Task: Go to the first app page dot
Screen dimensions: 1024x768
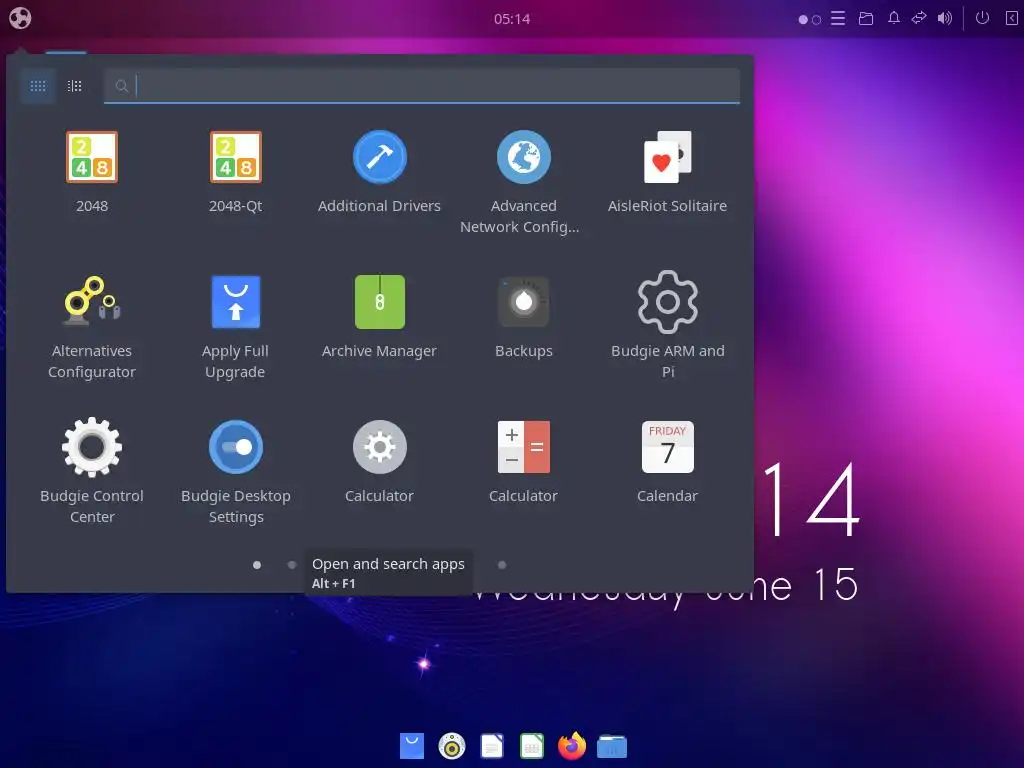Action: point(257,565)
